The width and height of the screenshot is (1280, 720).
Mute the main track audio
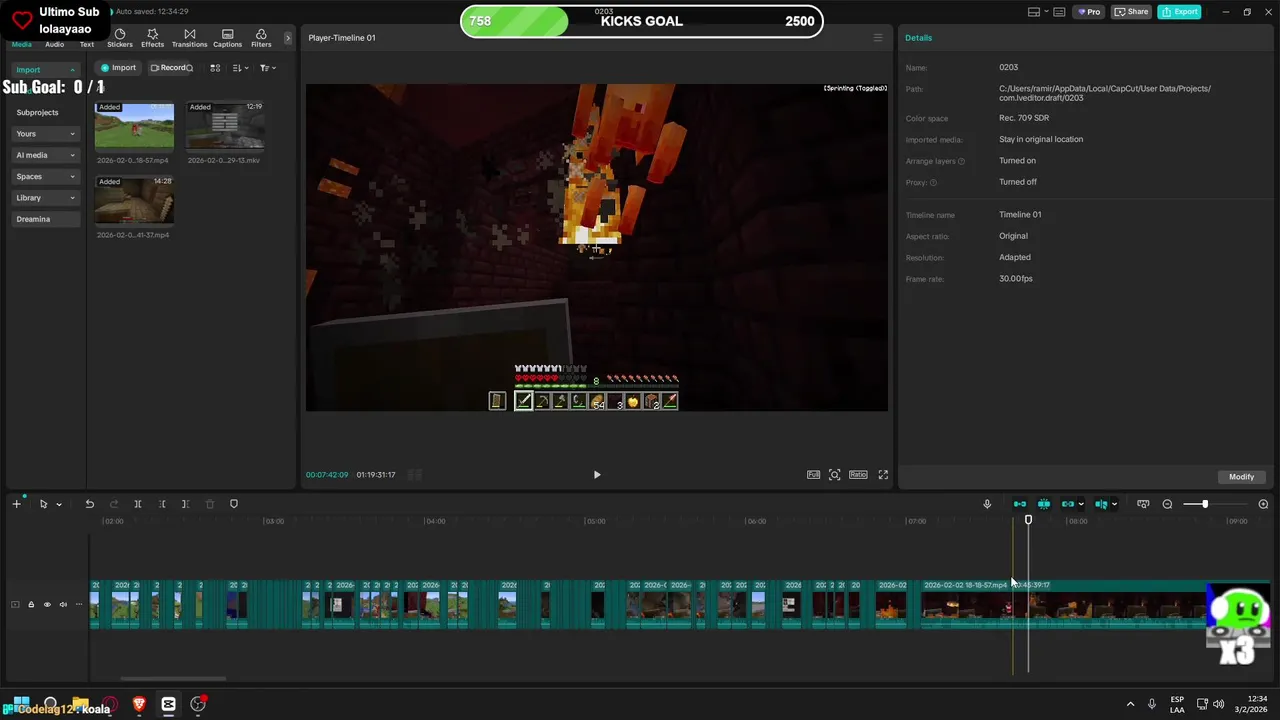63,604
